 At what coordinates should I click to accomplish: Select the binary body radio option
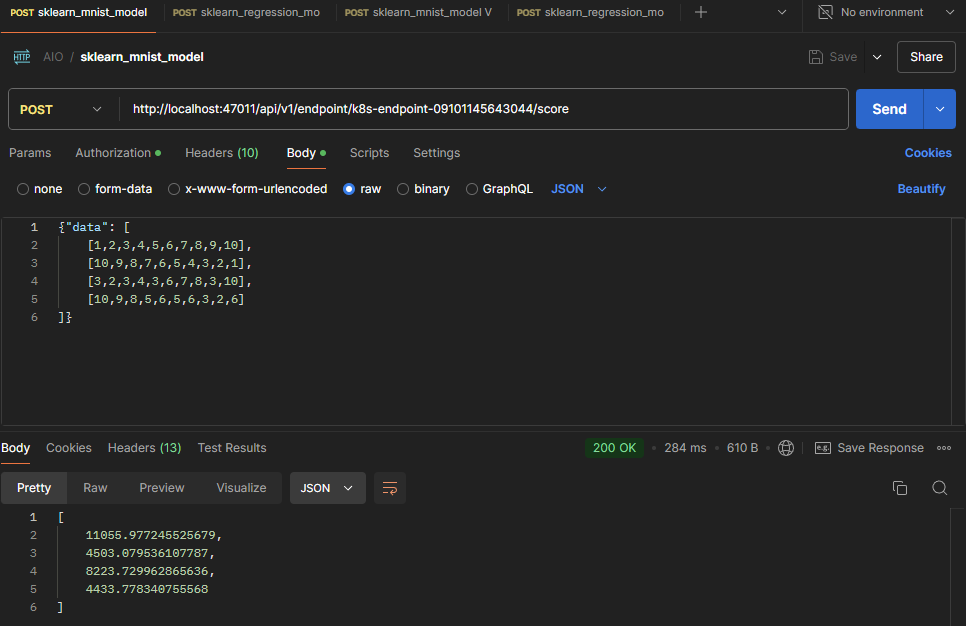pyautogui.click(x=403, y=189)
